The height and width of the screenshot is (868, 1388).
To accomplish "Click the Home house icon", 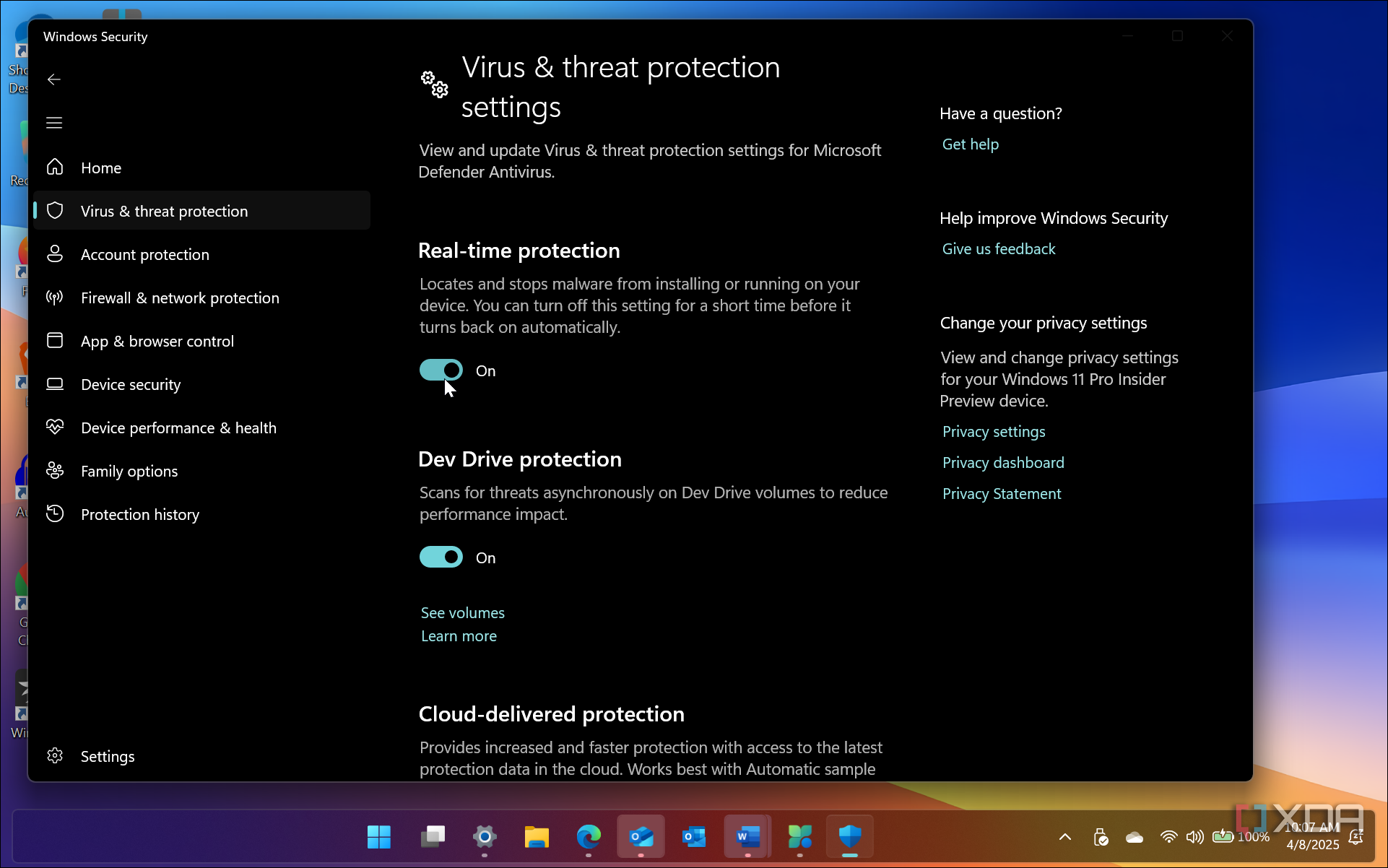I will [55, 168].
